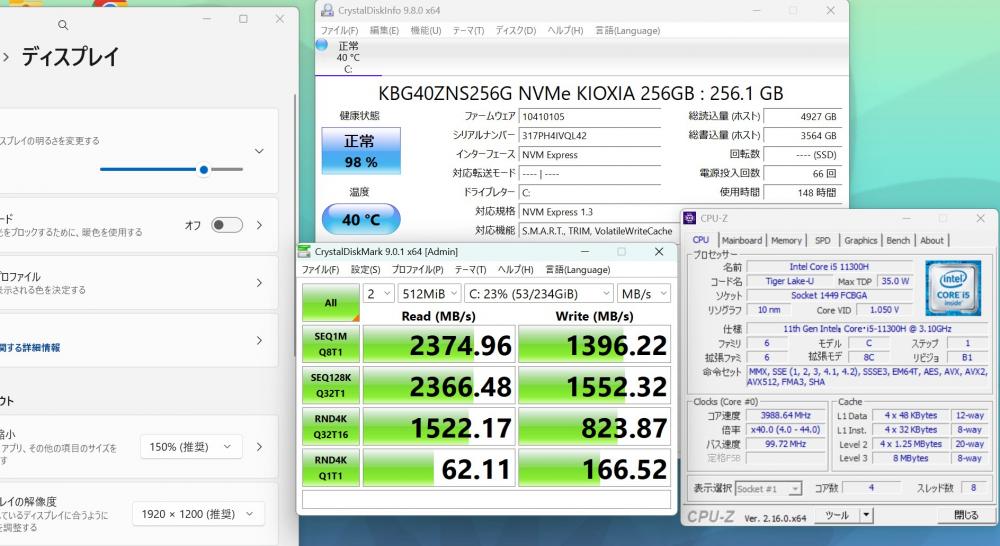Click SEQ1M write result 1396.22
1000x546 pixels.
(x=594, y=344)
